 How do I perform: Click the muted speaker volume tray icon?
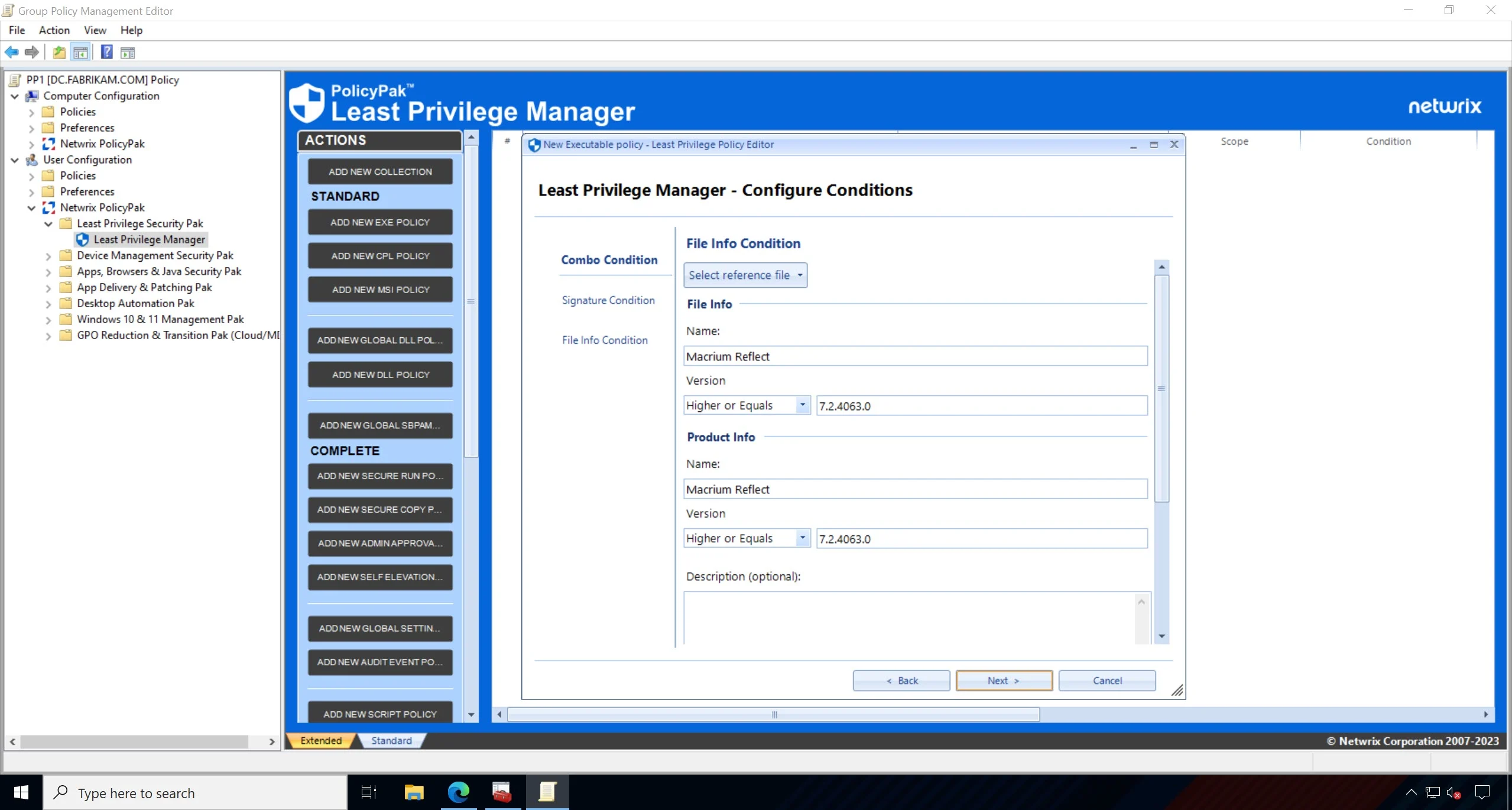1453,792
